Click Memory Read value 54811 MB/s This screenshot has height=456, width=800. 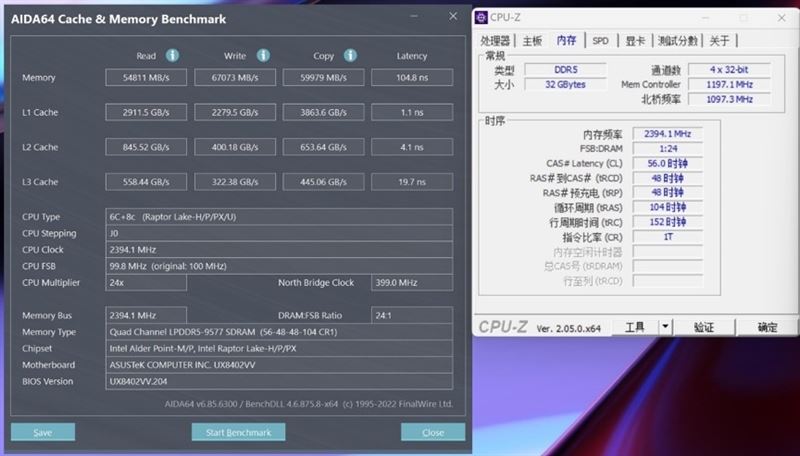click(x=146, y=78)
